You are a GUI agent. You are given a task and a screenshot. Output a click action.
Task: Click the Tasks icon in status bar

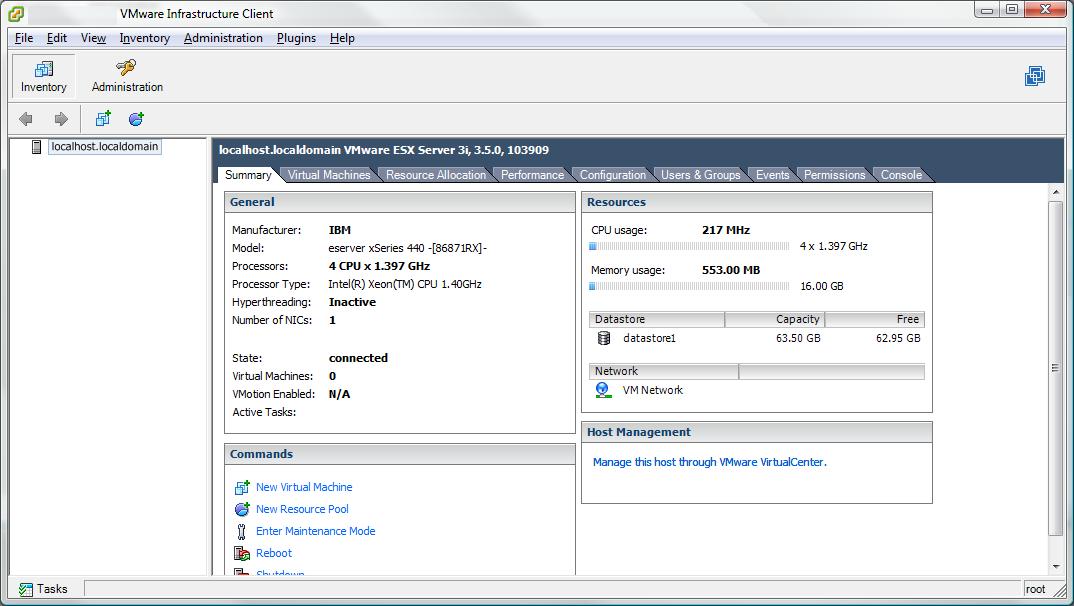pyautogui.click(x=24, y=589)
